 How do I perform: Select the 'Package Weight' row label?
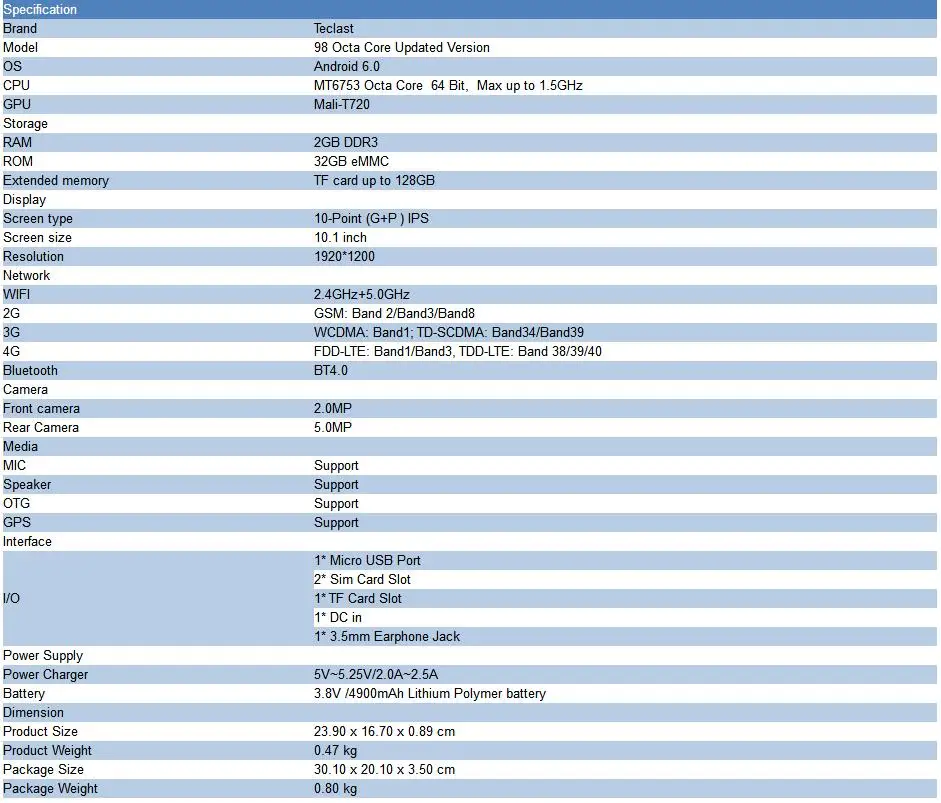point(50,789)
